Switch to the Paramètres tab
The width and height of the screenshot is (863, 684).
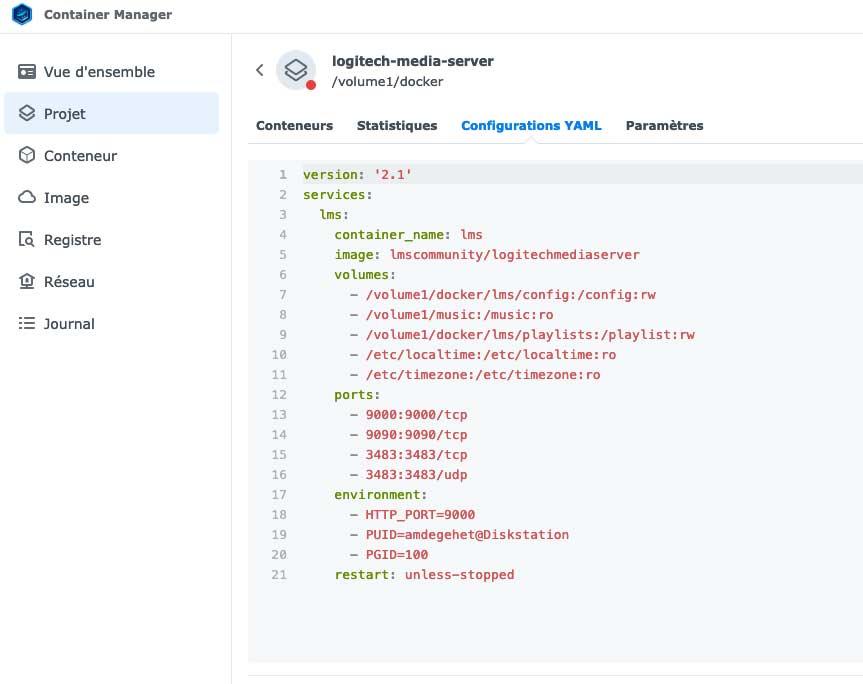point(664,126)
